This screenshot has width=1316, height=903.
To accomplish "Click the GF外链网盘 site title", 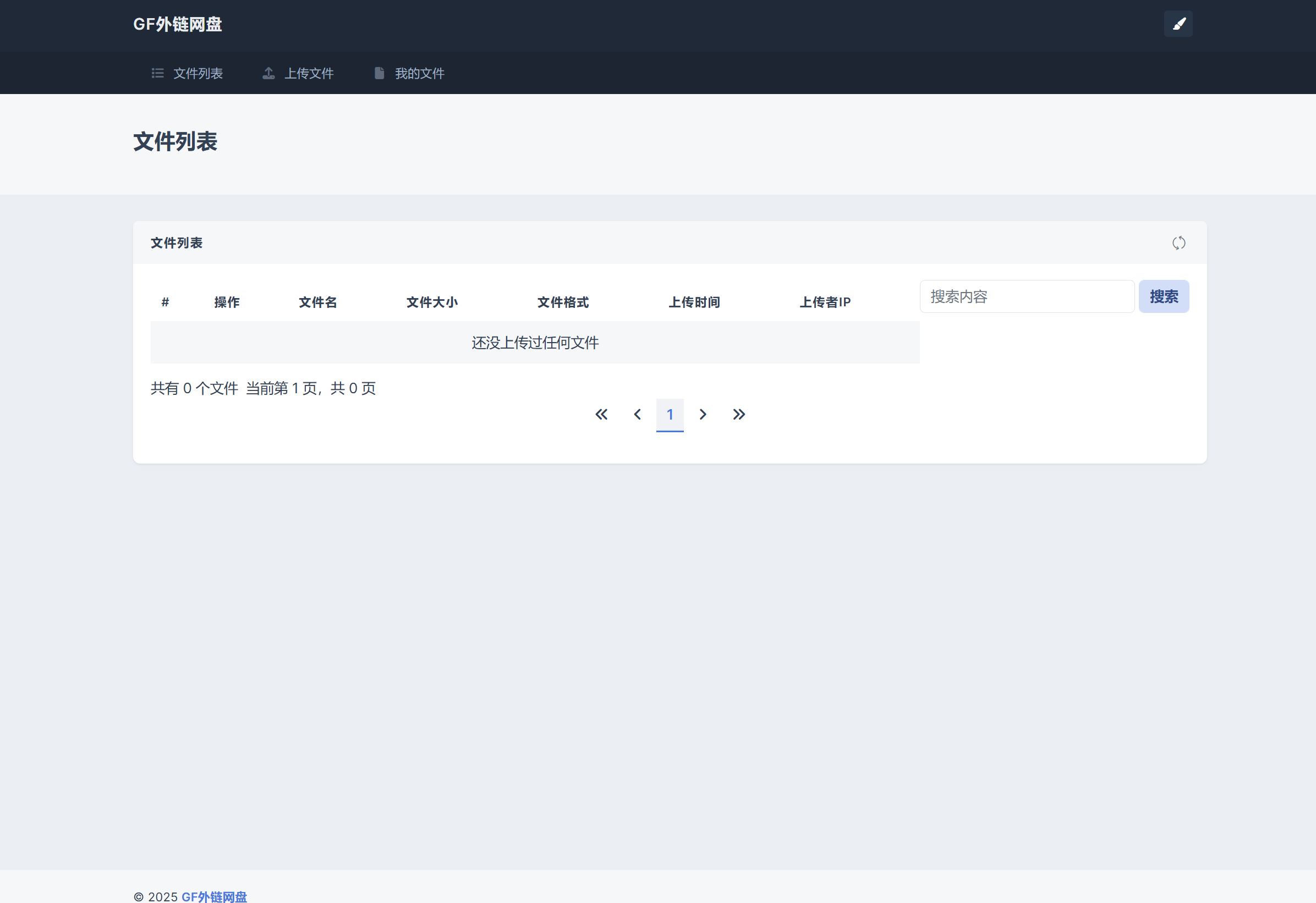I will (177, 23).
